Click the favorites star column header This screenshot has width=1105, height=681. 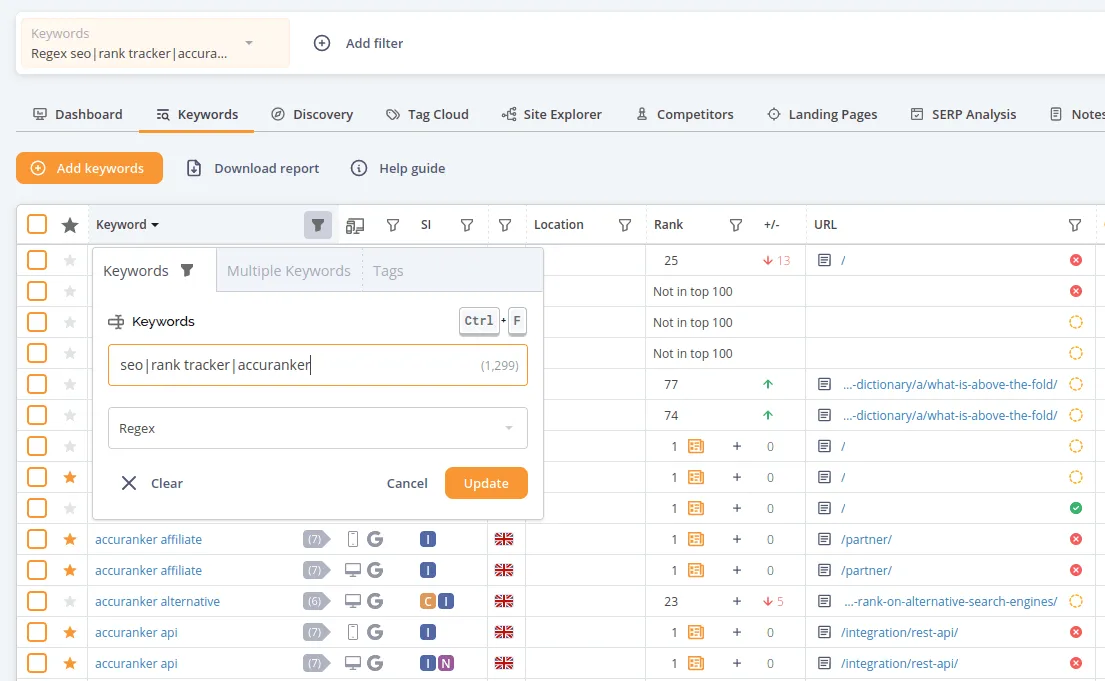(70, 225)
